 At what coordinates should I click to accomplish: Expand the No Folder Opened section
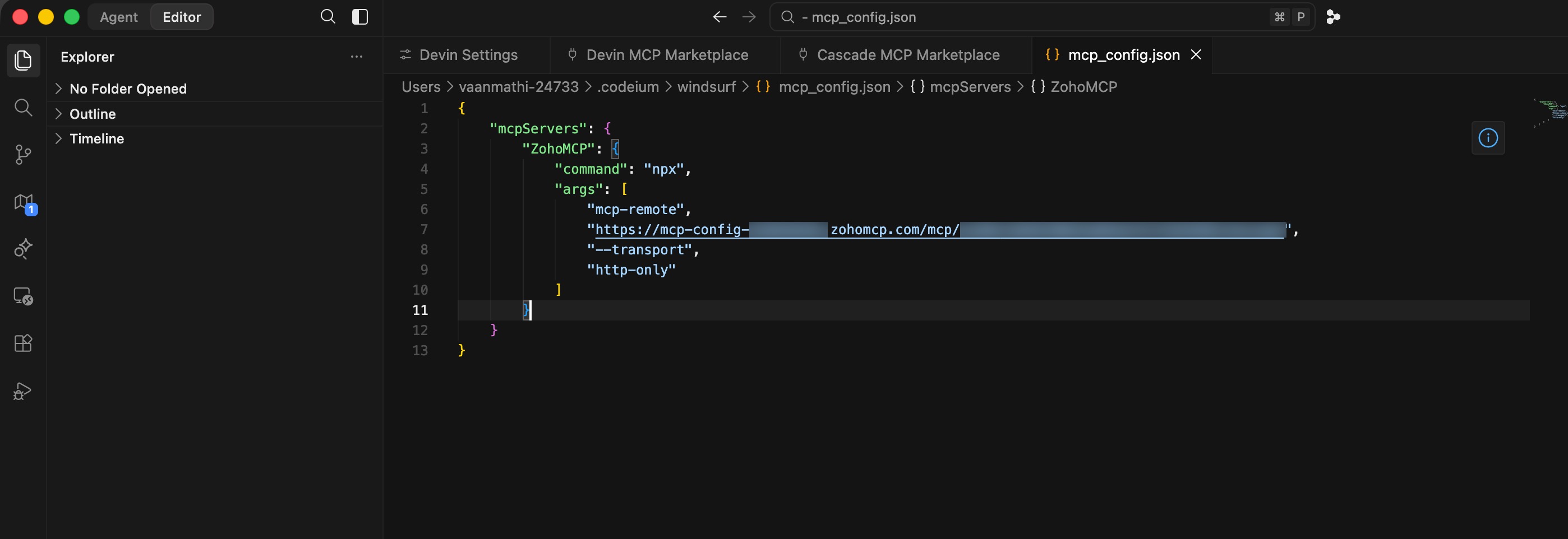[214, 89]
